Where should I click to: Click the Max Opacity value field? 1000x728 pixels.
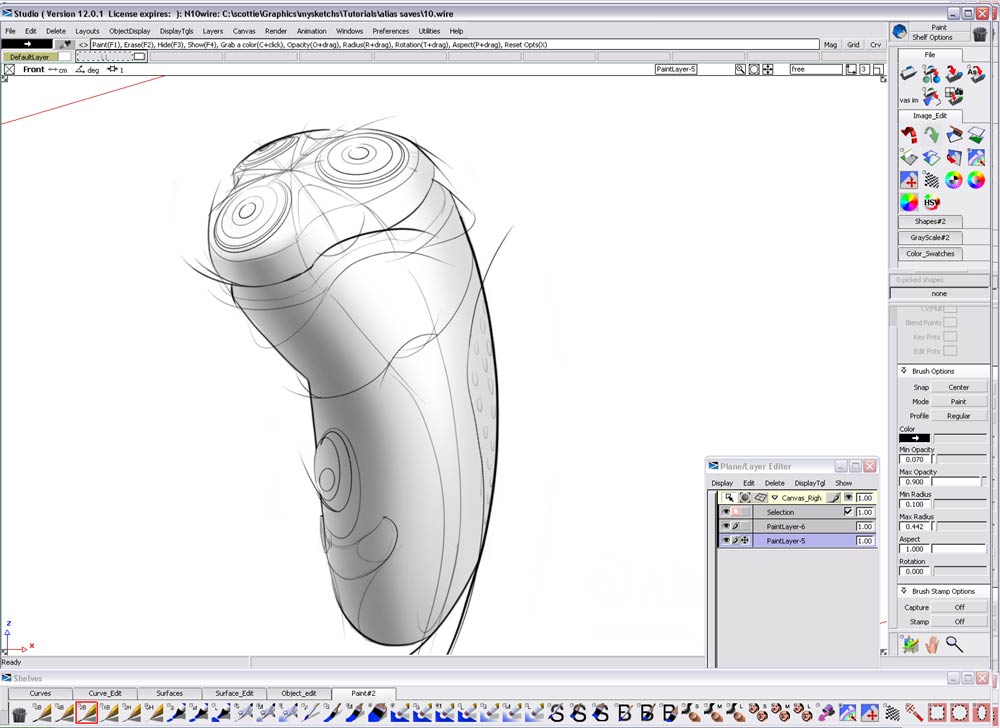point(914,481)
